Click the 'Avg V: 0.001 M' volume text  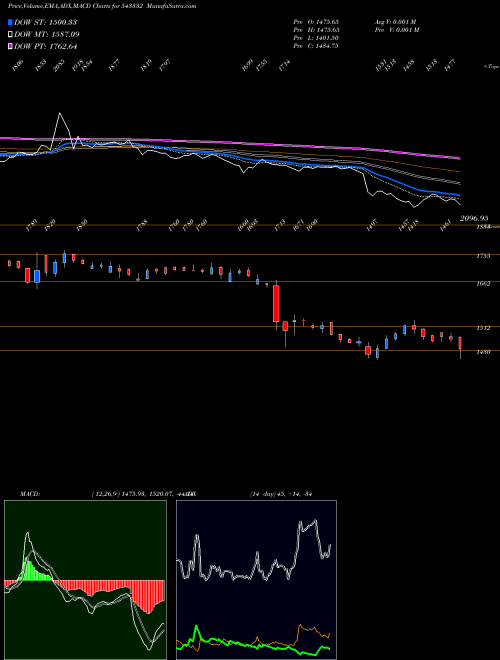397,21
